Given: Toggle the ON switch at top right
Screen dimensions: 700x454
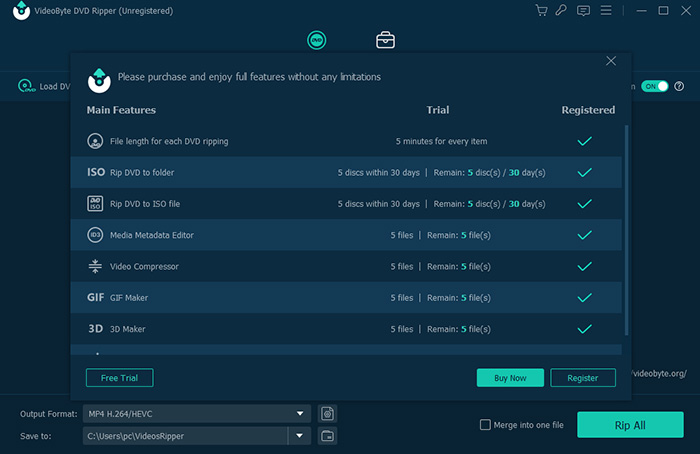Looking at the screenshot, I should tap(654, 86).
